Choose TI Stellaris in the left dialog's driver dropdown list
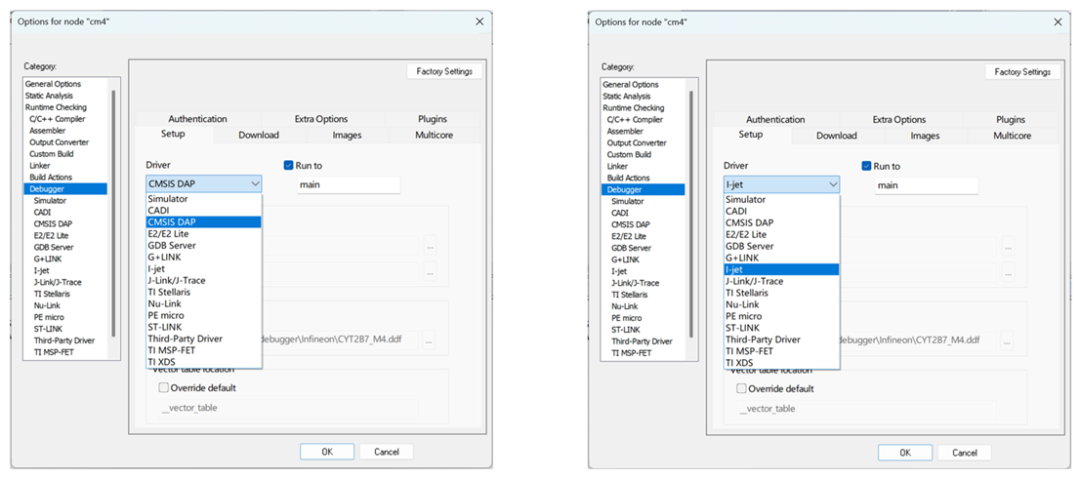Screen dimensions: 1080x479 click(204, 292)
